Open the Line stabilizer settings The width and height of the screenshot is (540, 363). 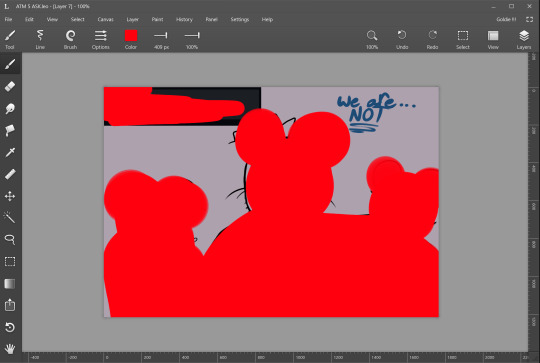click(40, 39)
